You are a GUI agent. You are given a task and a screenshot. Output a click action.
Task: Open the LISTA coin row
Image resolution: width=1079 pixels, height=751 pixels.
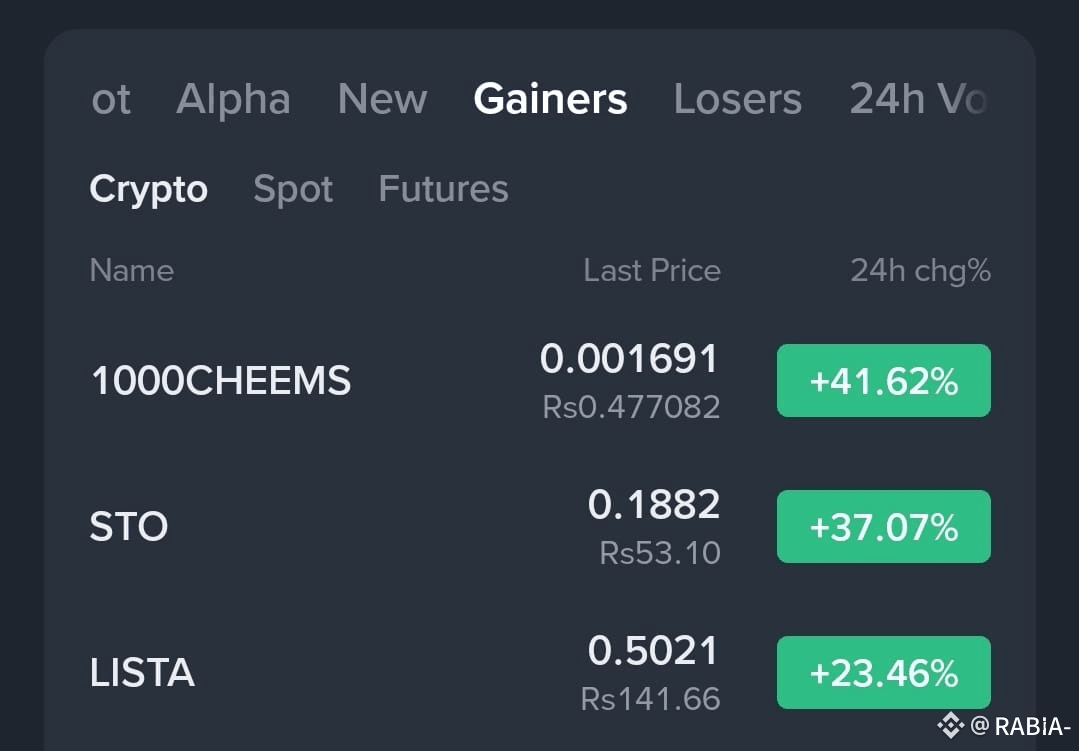tap(540, 673)
